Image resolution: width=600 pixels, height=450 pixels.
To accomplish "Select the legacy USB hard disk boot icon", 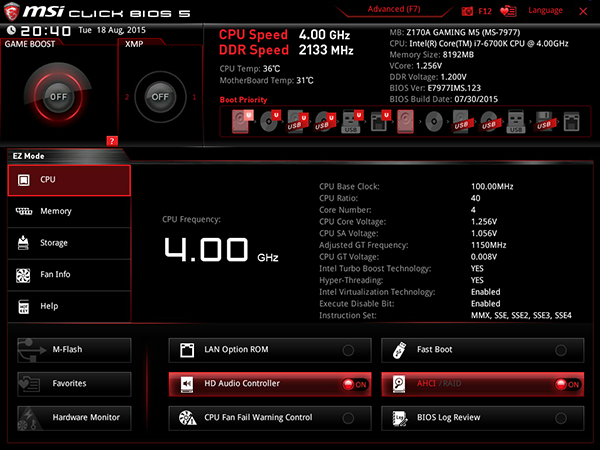I will tap(461, 122).
